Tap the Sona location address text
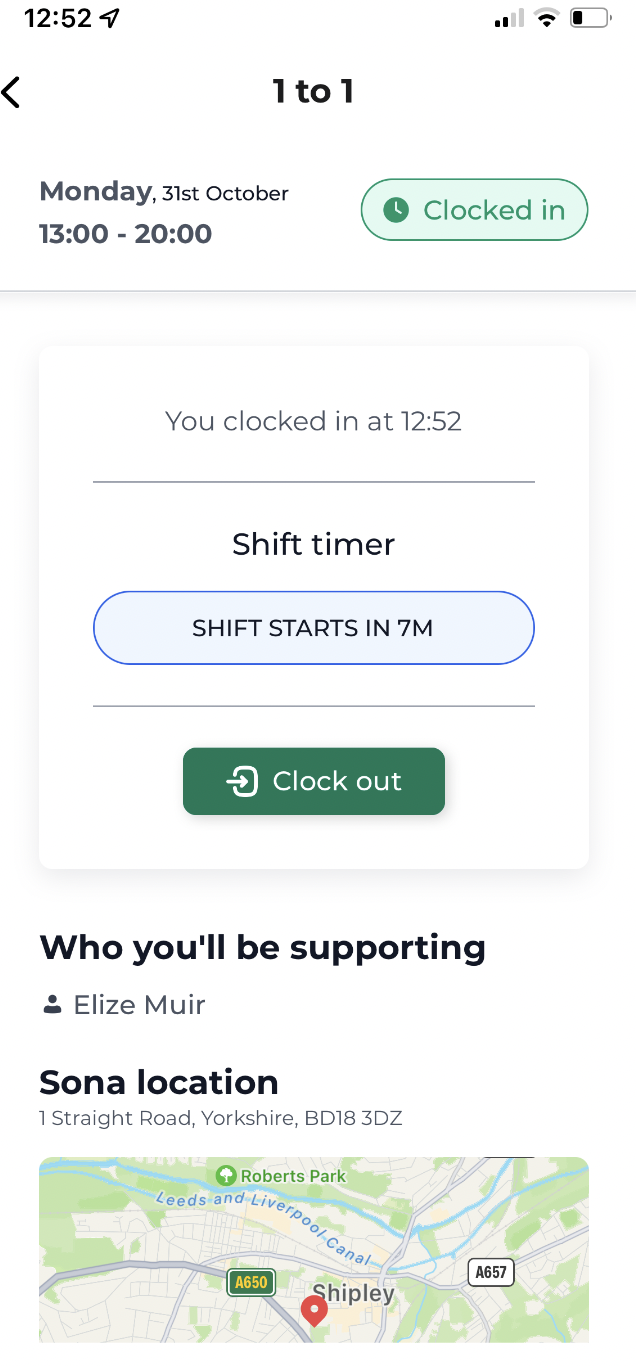The width and height of the screenshot is (636, 1366). [220, 1118]
